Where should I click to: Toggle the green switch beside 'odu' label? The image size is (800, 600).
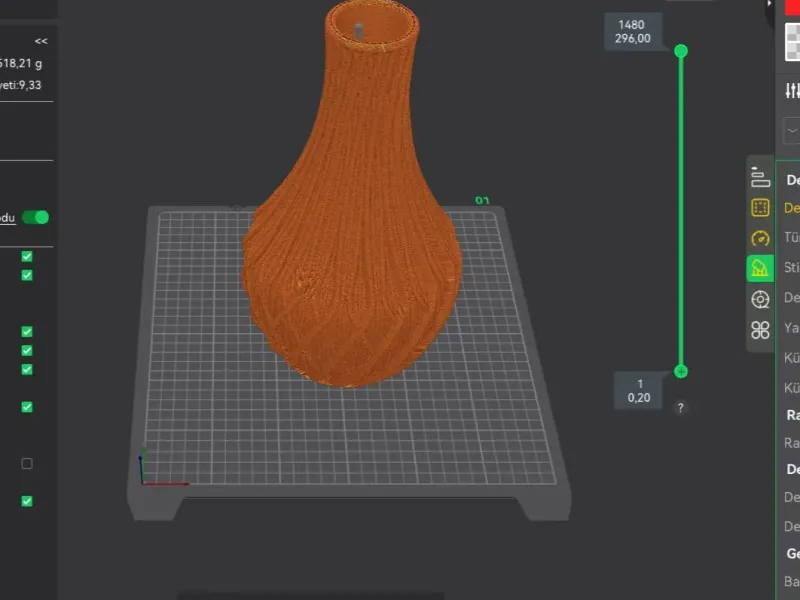(x=36, y=217)
